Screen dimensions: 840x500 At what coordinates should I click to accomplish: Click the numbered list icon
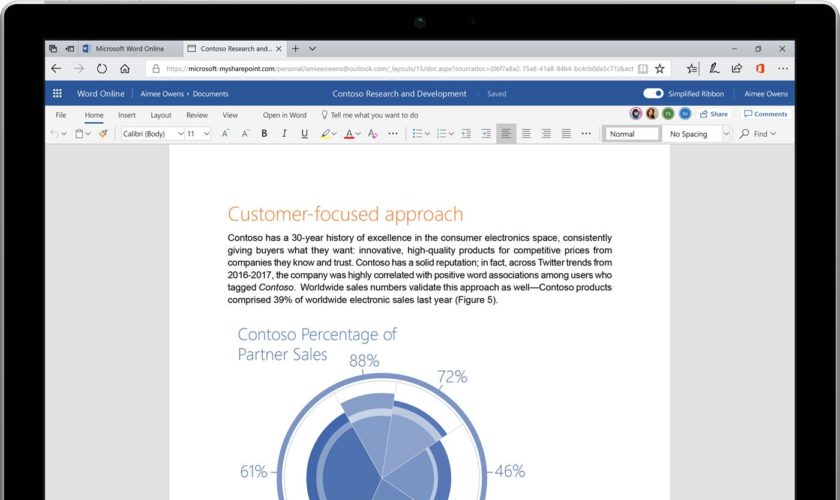(441, 134)
